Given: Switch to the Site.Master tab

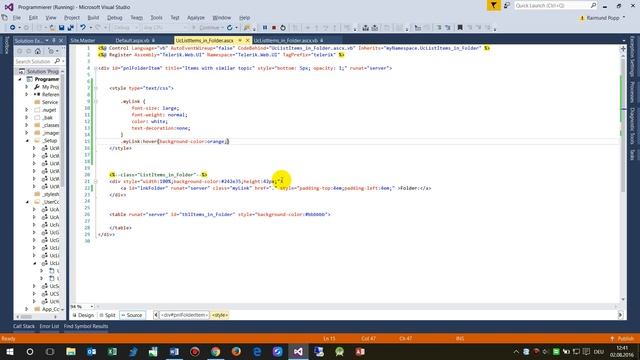Looking at the screenshot, I should [83, 40].
